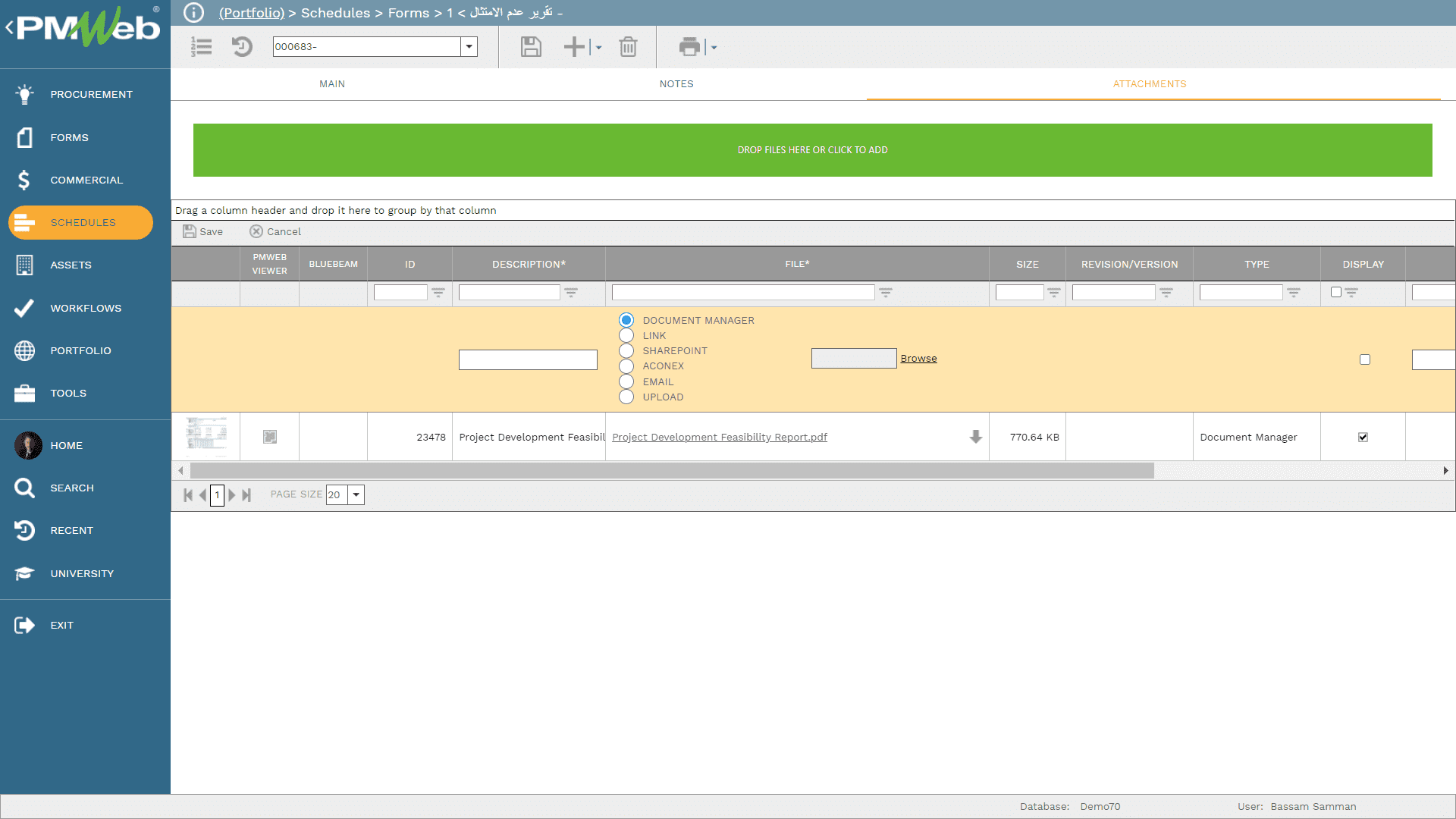Open the record list view icon

(201, 47)
